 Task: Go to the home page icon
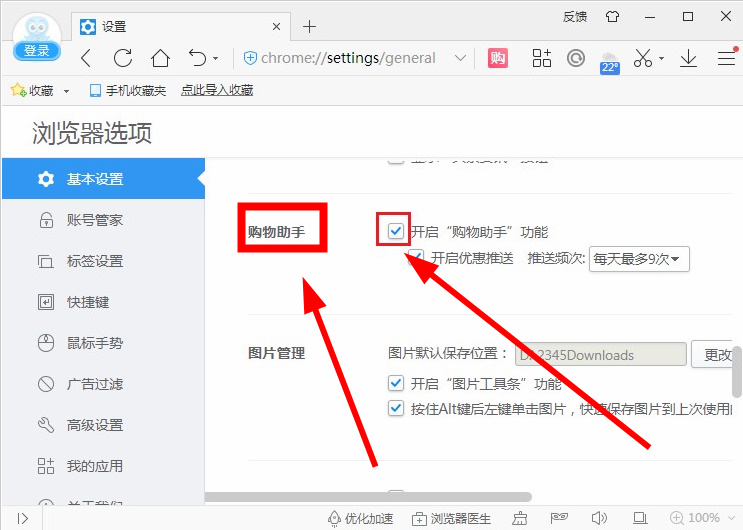click(160, 58)
